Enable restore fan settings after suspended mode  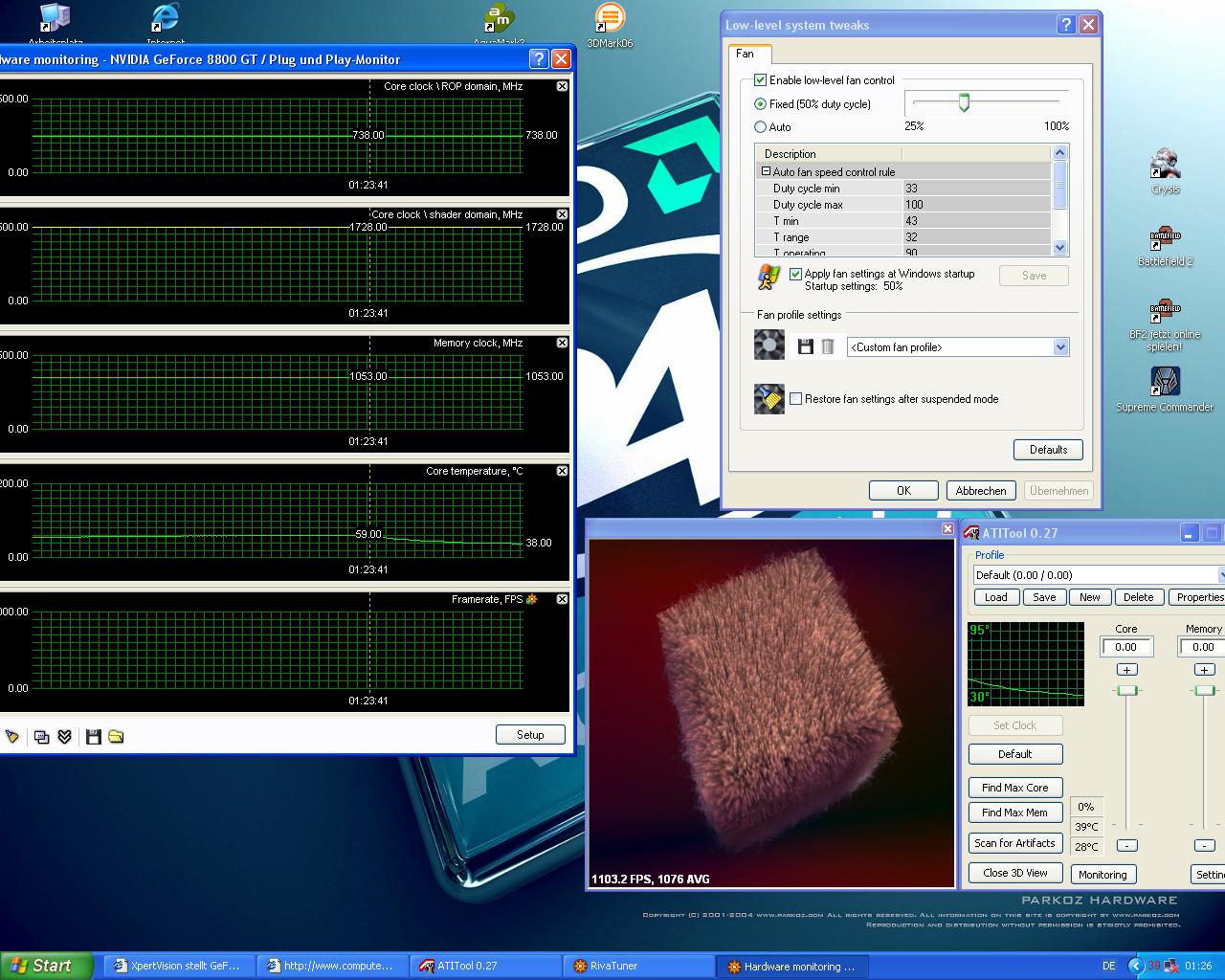(795, 399)
